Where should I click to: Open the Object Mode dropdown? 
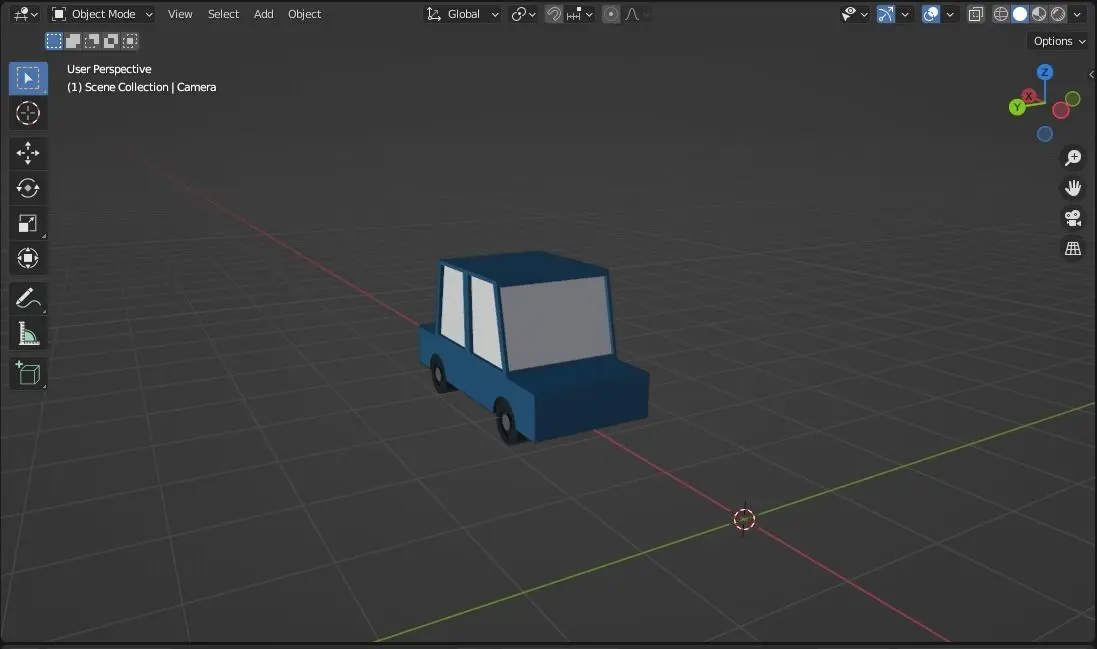click(x=102, y=14)
